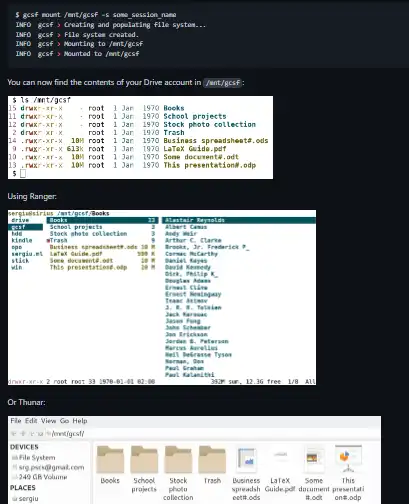Select Albert Camus in Ranger's preview column
The height and width of the screenshot is (504, 409).
click(x=186, y=227)
